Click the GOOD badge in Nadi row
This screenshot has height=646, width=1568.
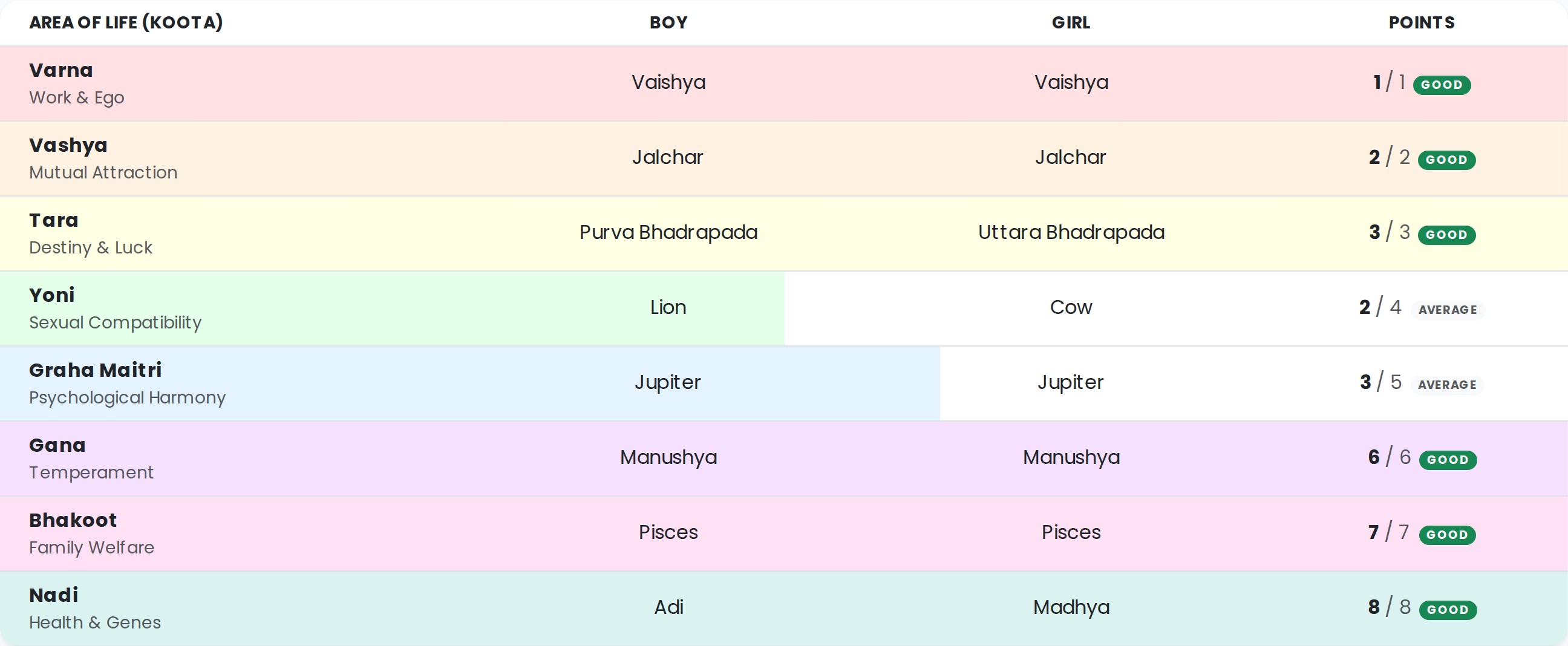point(1448,610)
